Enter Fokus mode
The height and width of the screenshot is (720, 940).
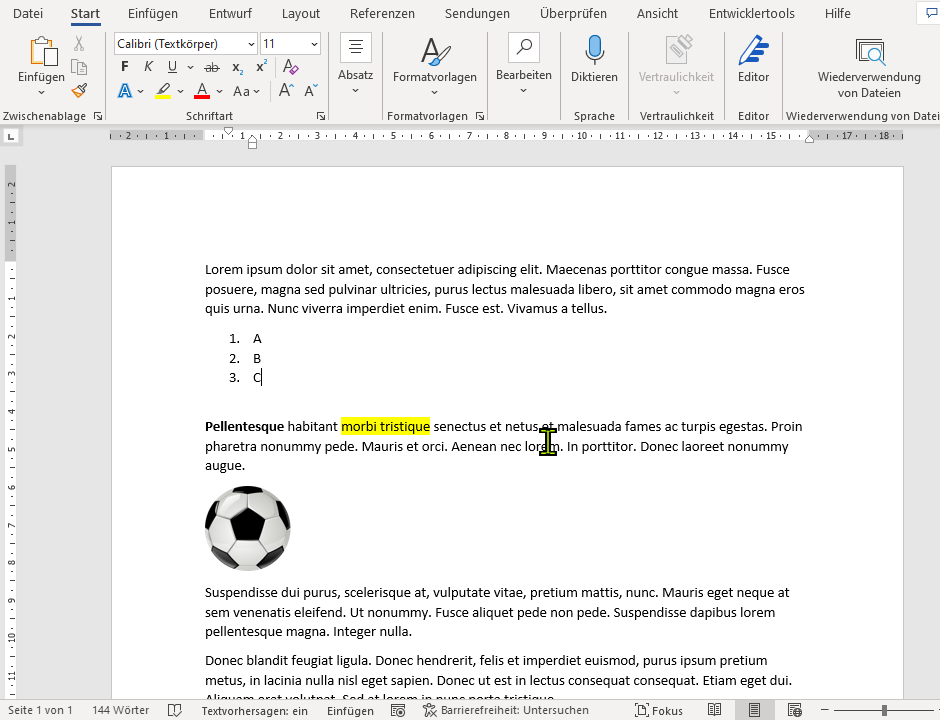pos(659,710)
